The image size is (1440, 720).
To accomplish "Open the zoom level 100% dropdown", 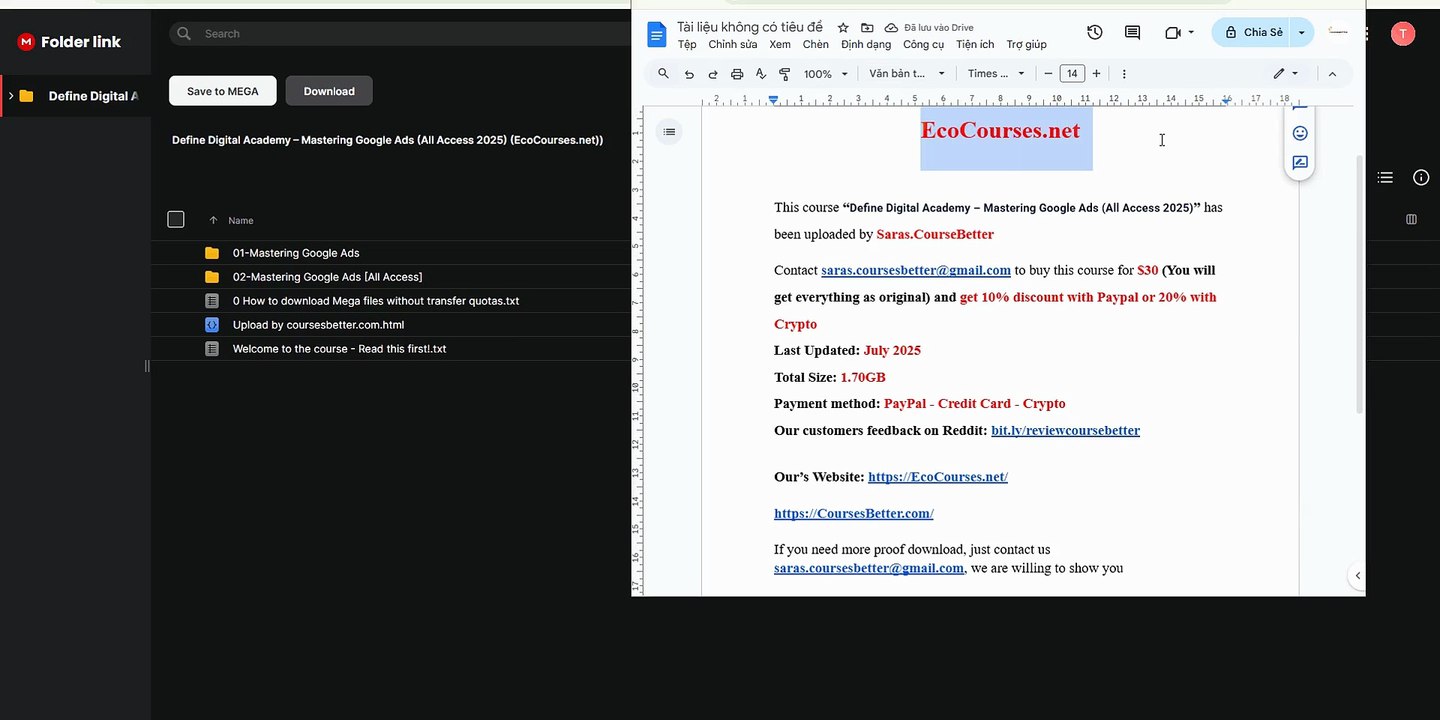I will (x=826, y=74).
